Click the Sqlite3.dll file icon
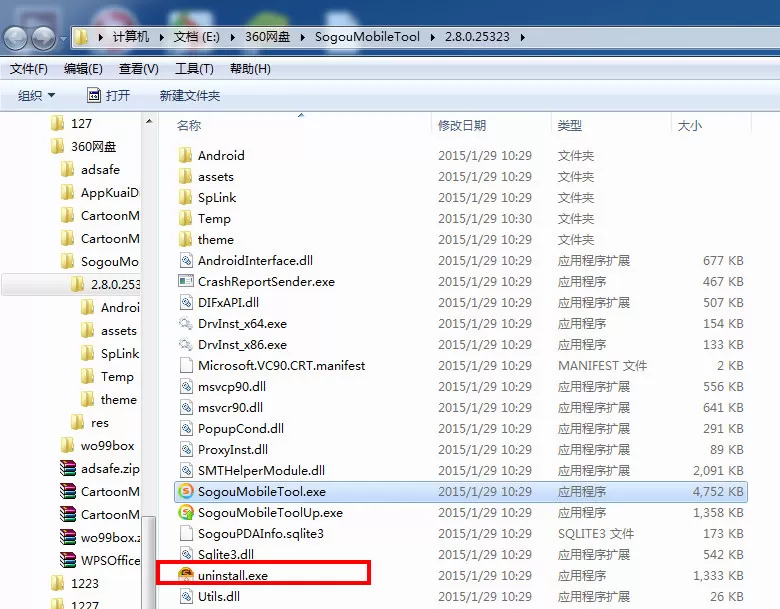 (x=186, y=554)
